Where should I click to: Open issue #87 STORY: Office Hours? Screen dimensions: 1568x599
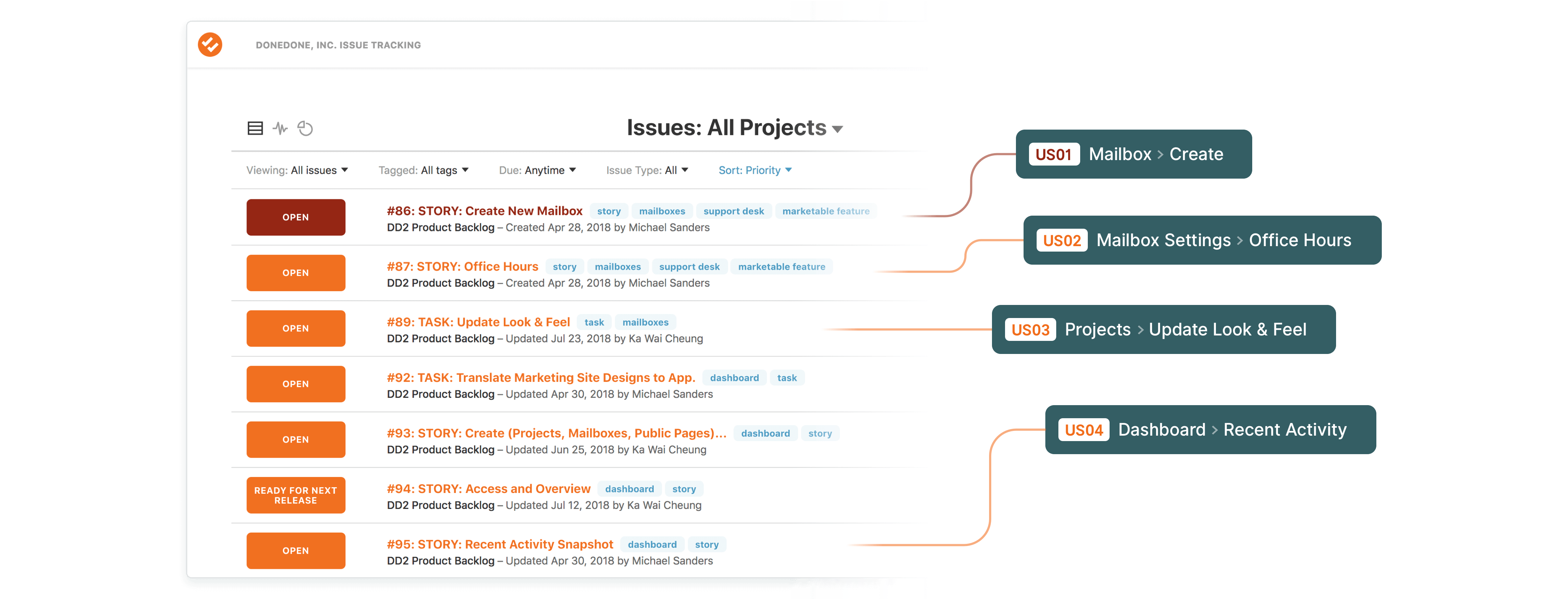463,266
